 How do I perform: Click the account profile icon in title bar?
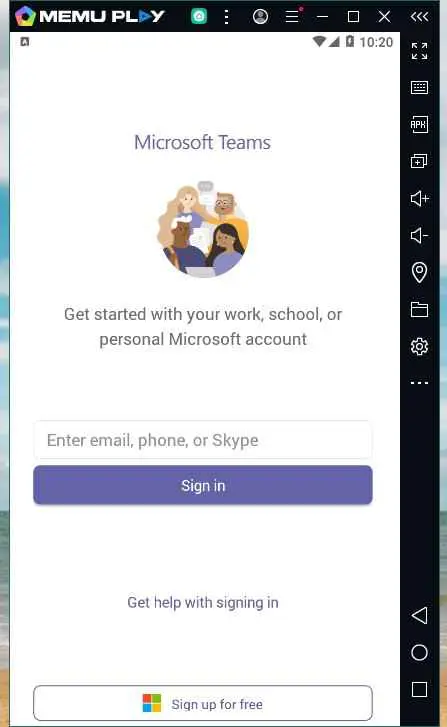coord(261,17)
